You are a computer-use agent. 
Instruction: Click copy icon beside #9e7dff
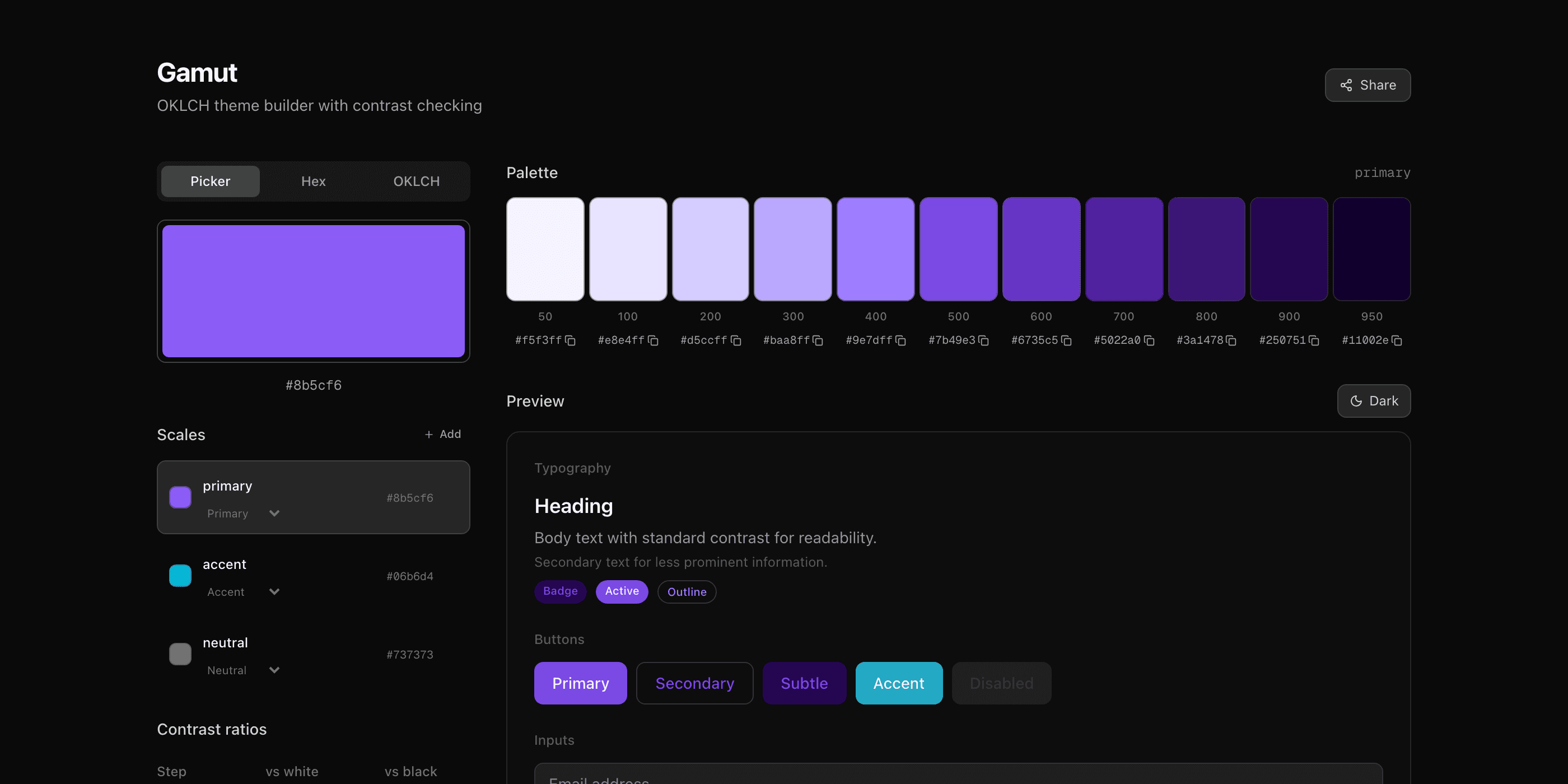[901, 340]
